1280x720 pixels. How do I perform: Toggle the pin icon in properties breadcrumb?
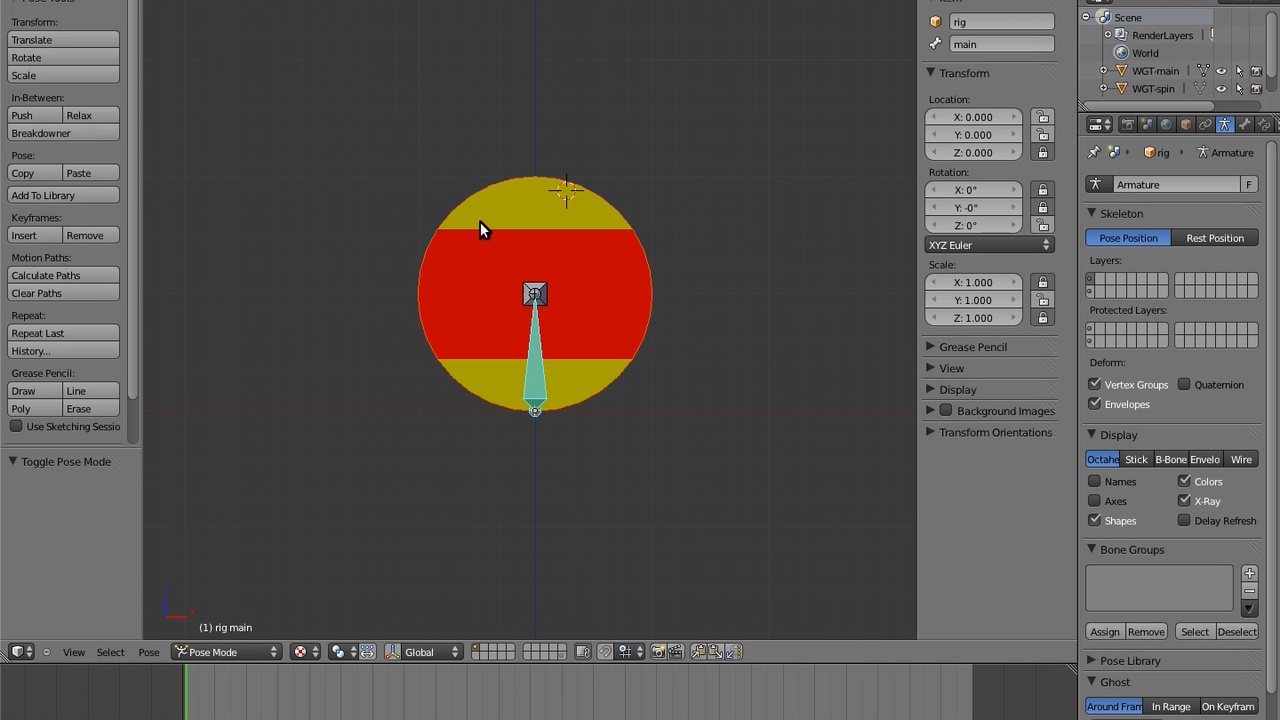click(1094, 152)
